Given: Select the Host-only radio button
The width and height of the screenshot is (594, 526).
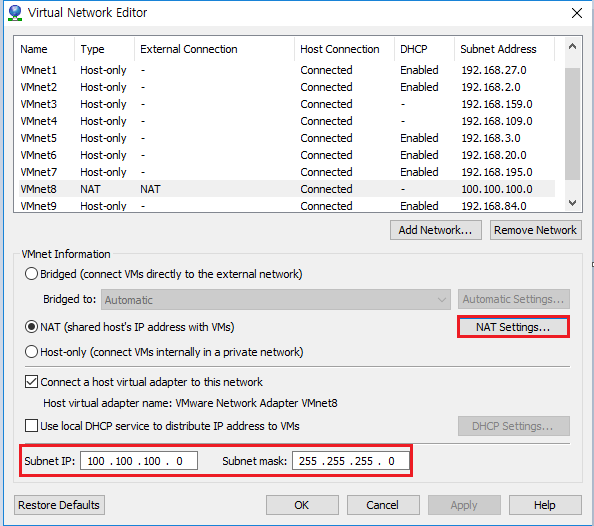Looking at the screenshot, I should [x=31, y=352].
